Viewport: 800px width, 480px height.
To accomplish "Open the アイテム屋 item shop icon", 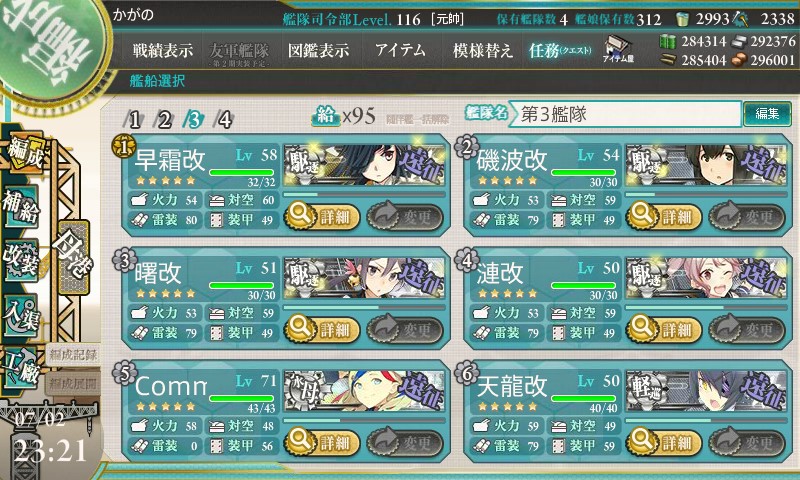I will click(618, 49).
